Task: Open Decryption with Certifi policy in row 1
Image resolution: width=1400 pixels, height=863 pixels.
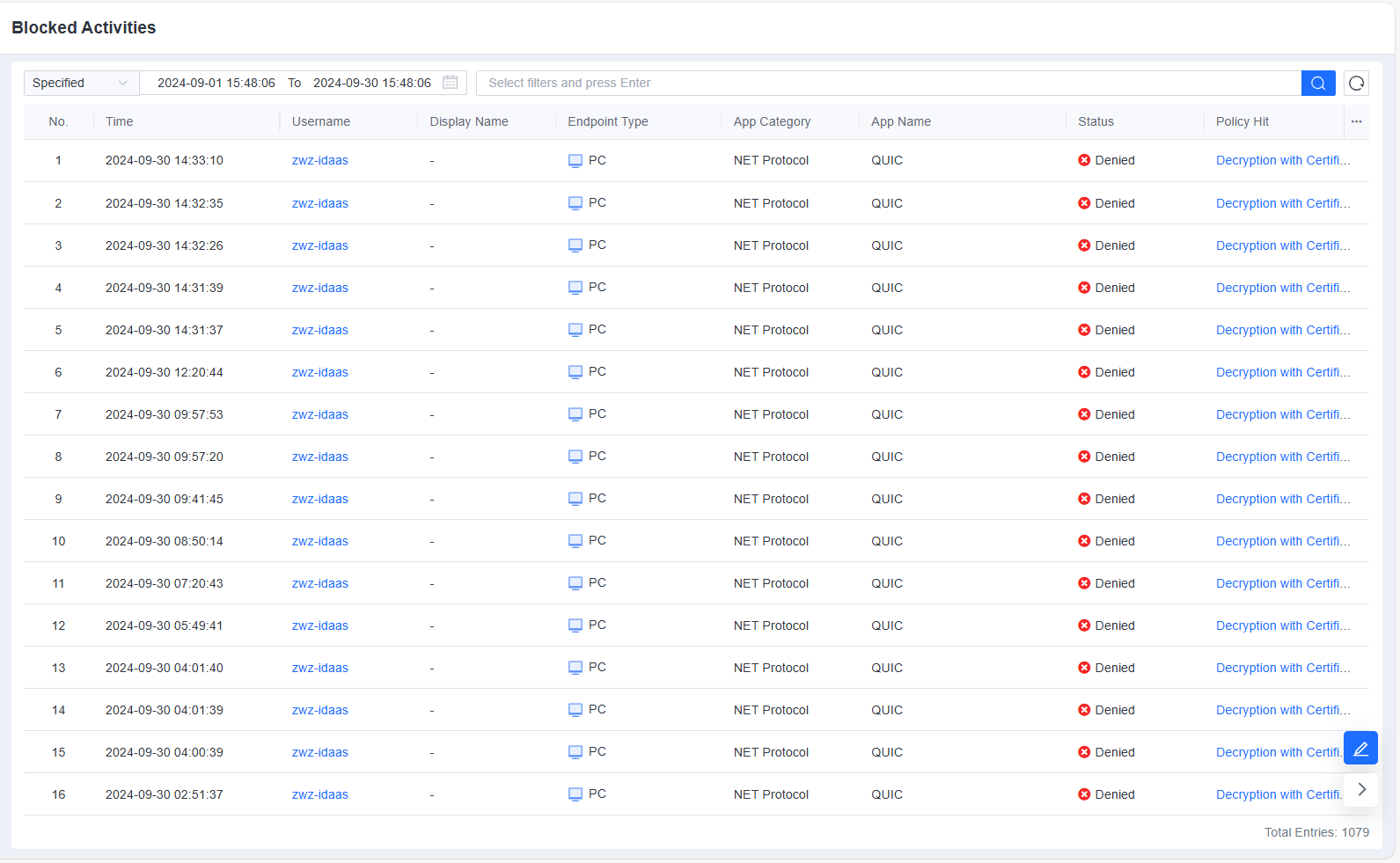Action: point(1283,160)
